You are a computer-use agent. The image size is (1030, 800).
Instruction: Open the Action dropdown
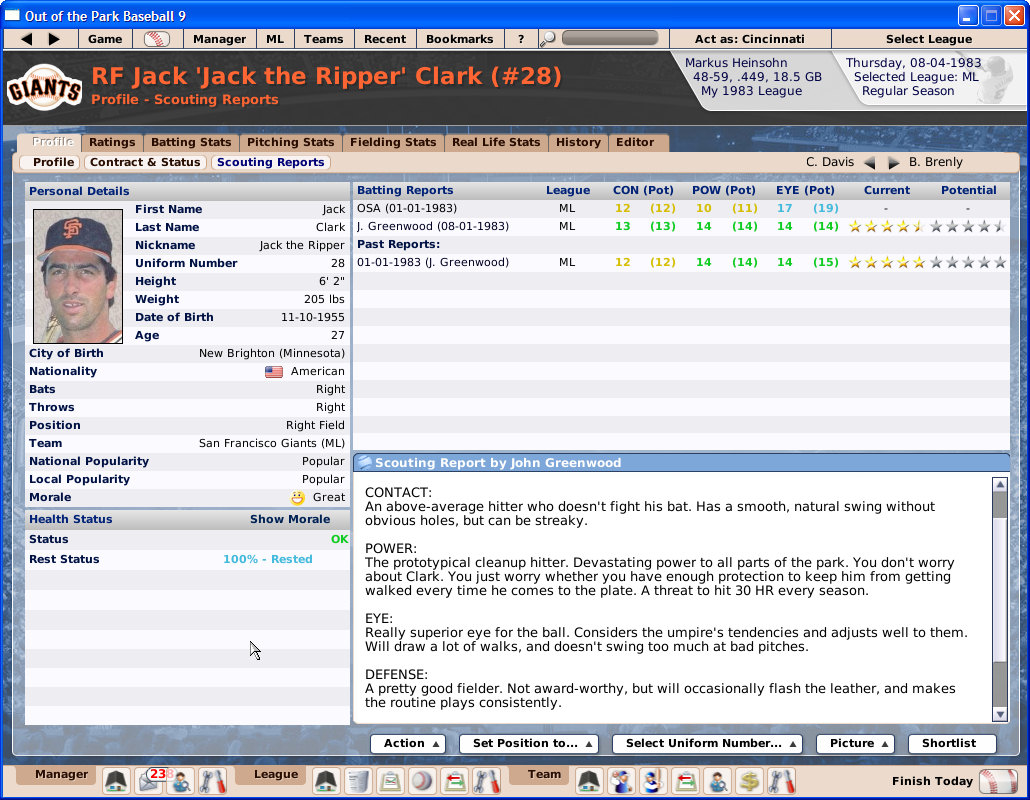tap(408, 743)
